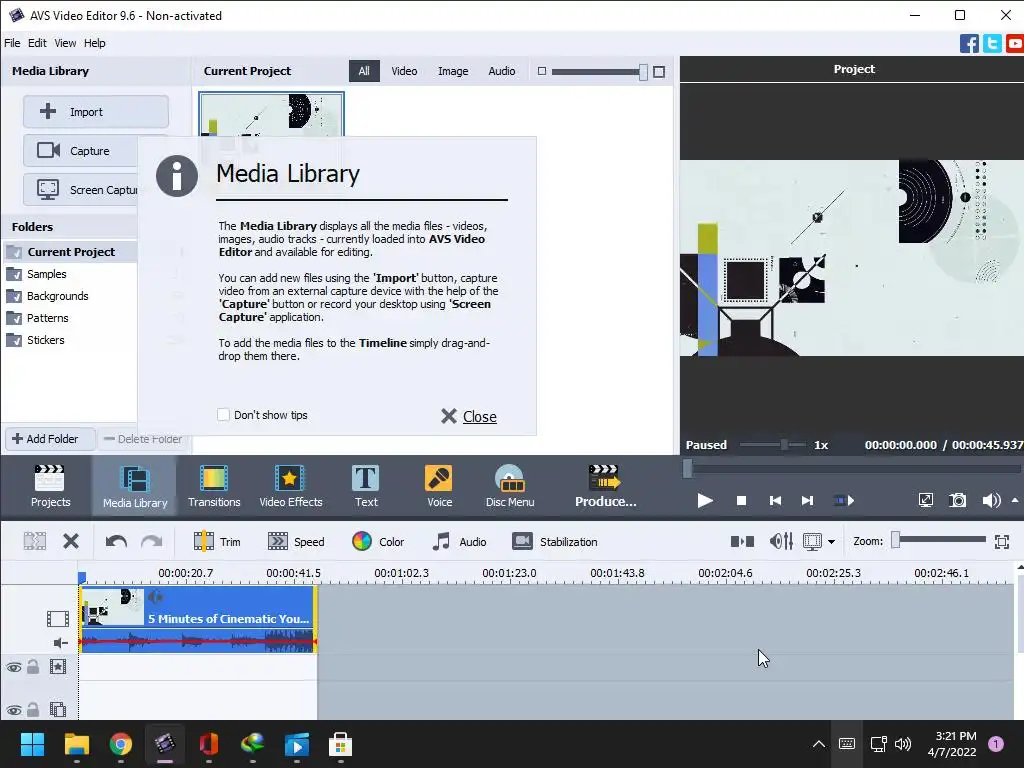The image size is (1024, 768).
Task: Redo the last undone action
Action: tap(152, 541)
